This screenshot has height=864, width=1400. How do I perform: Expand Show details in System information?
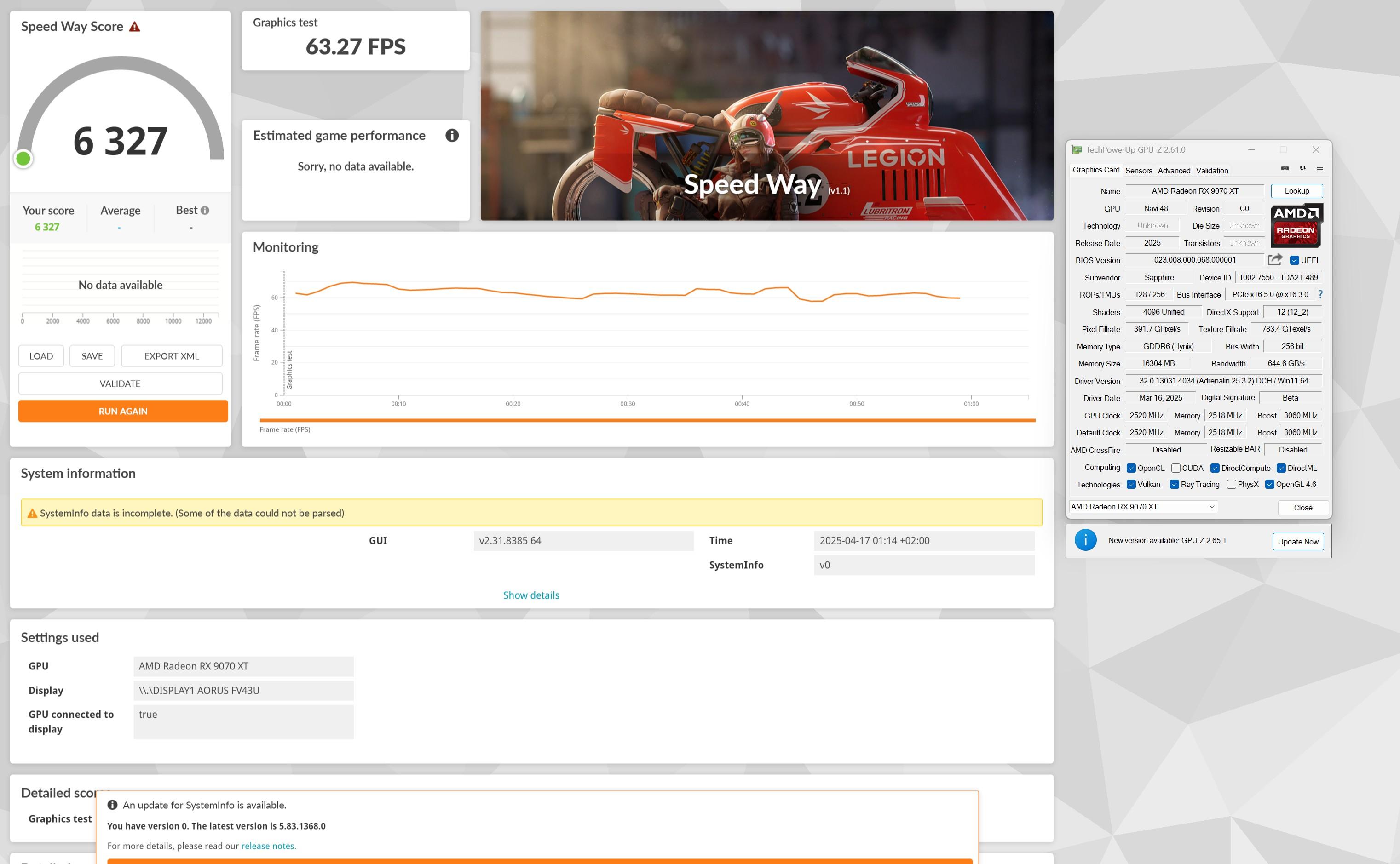[531, 595]
